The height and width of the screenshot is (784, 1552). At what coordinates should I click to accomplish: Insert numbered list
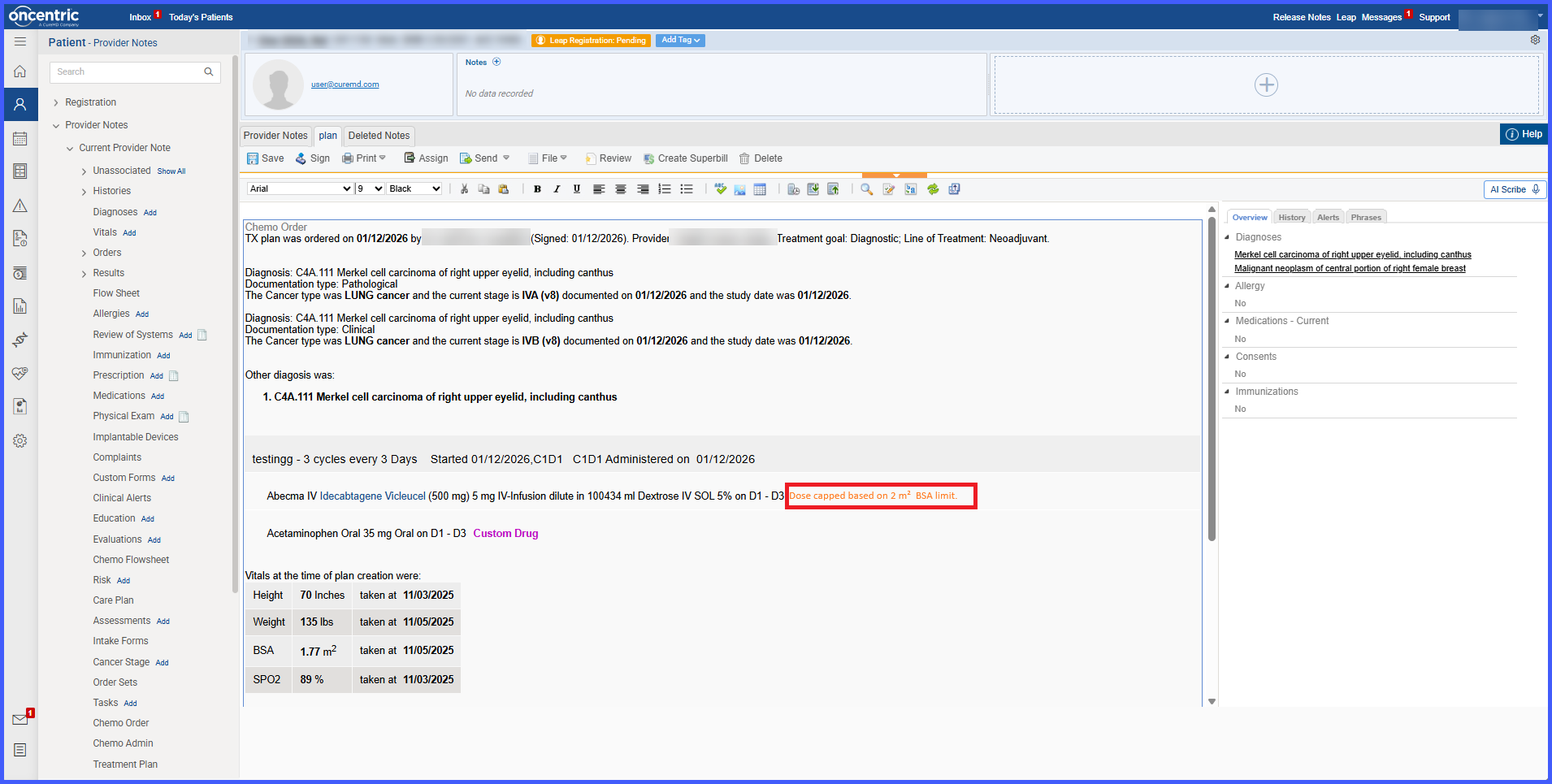point(665,189)
